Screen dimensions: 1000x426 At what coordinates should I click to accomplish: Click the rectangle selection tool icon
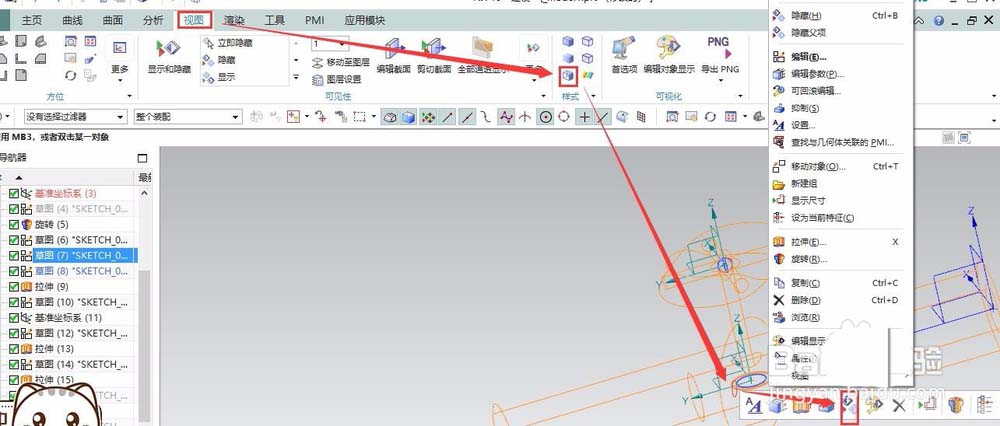pyautogui.click(x=360, y=117)
